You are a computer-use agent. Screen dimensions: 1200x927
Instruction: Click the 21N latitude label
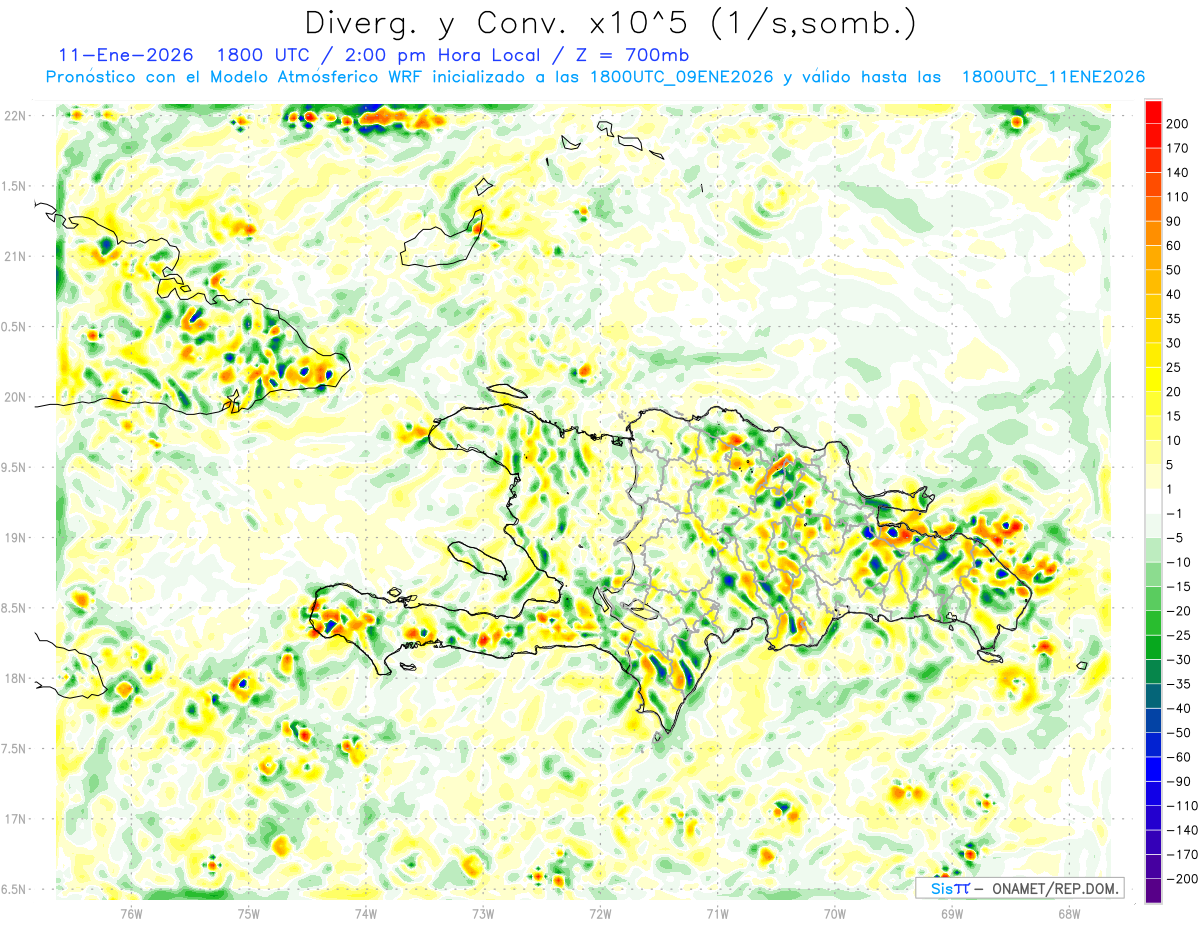tap(15, 256)
